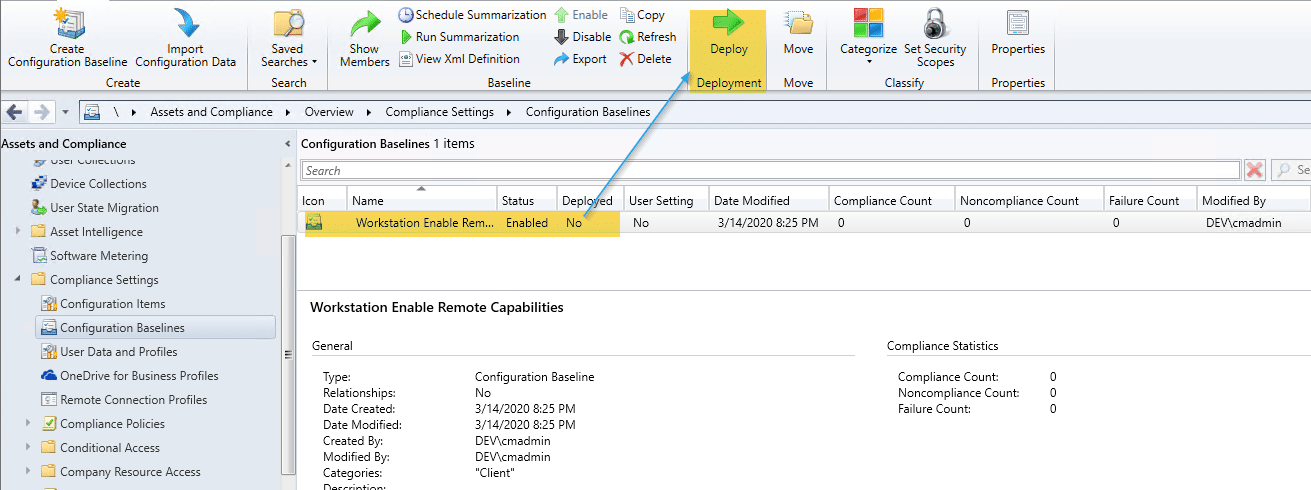1311x490 pixels.
Task: Click the Create Configuration Baseline icon
Action: tap(67, 23)
